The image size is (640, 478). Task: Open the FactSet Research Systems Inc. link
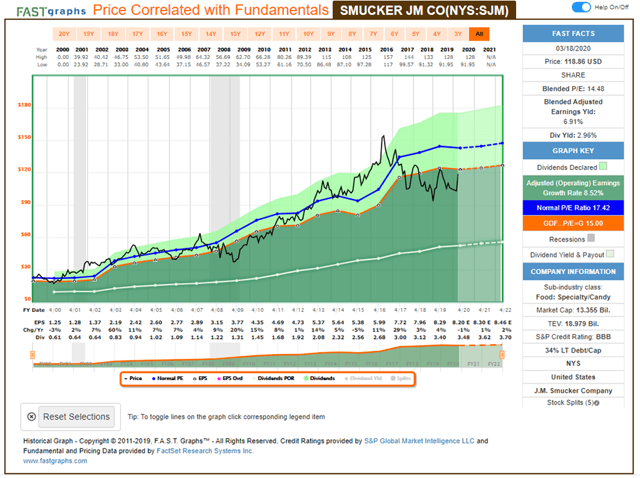(x=206, y=452)
